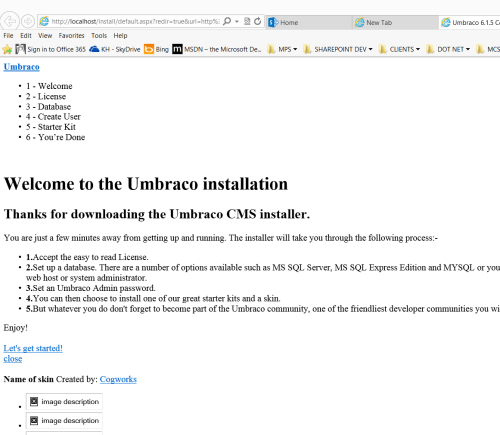Open the Cogworks link
500x435 pixels.
click(118, 379)
